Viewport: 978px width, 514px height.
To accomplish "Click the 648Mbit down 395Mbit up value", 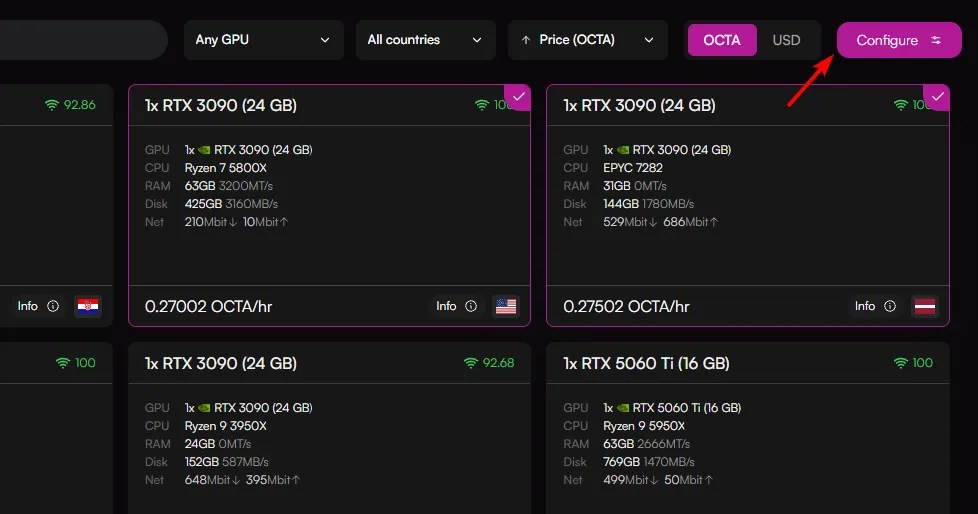I will tap(242, 480).
